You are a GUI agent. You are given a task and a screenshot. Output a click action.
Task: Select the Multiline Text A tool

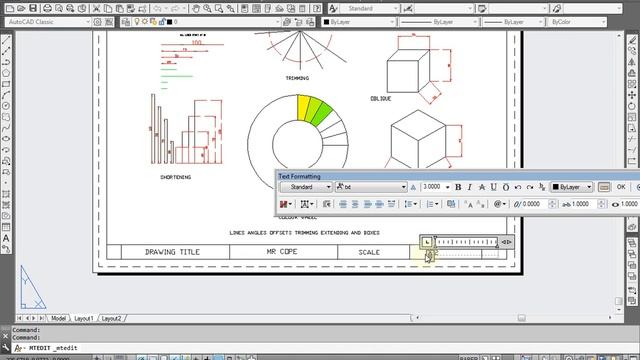[6, 238]
